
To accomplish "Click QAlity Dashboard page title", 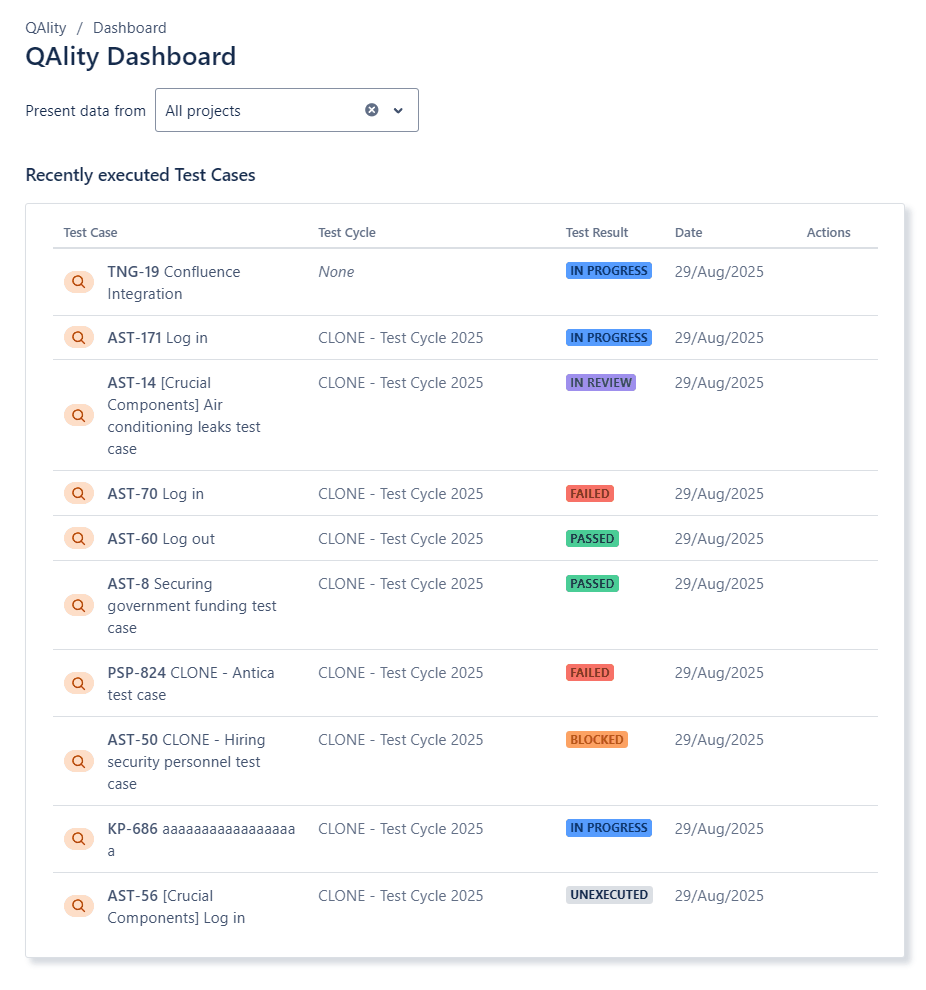I will [131, 56].
